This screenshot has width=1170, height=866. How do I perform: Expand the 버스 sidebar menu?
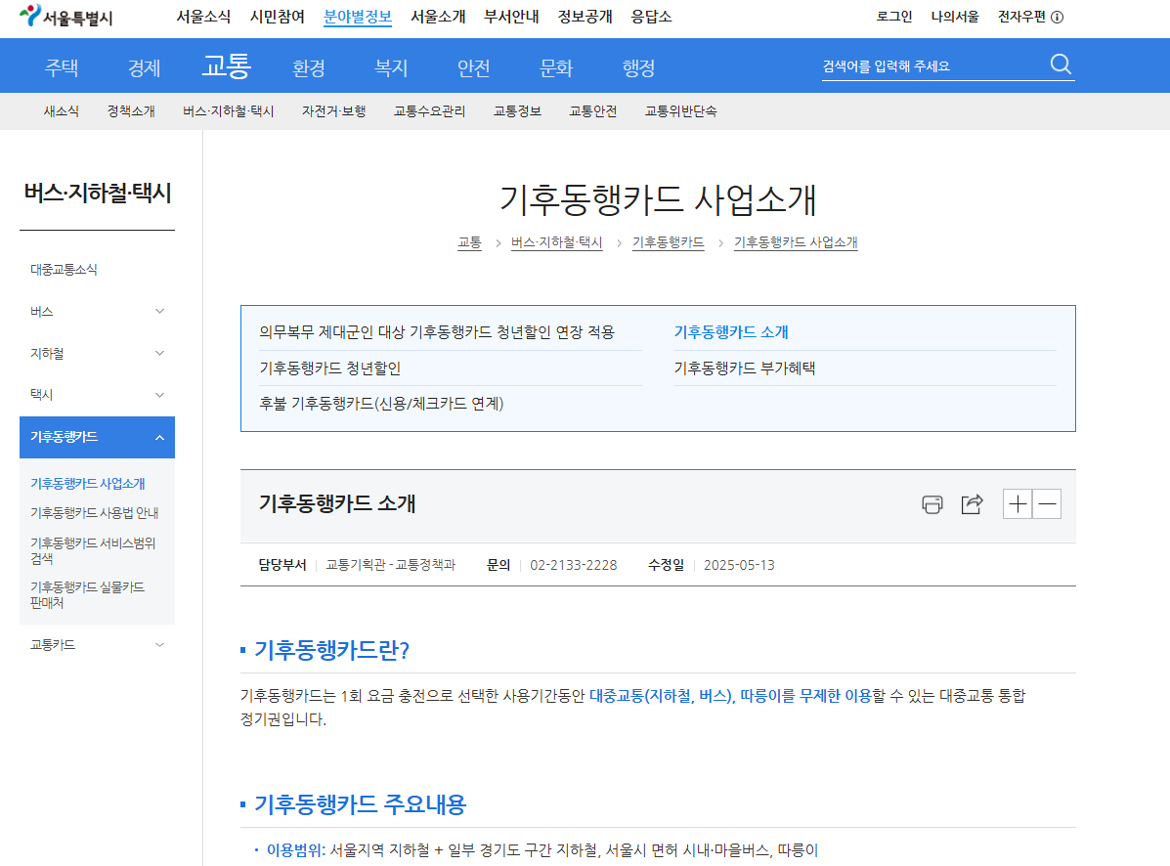pos(159,312)
